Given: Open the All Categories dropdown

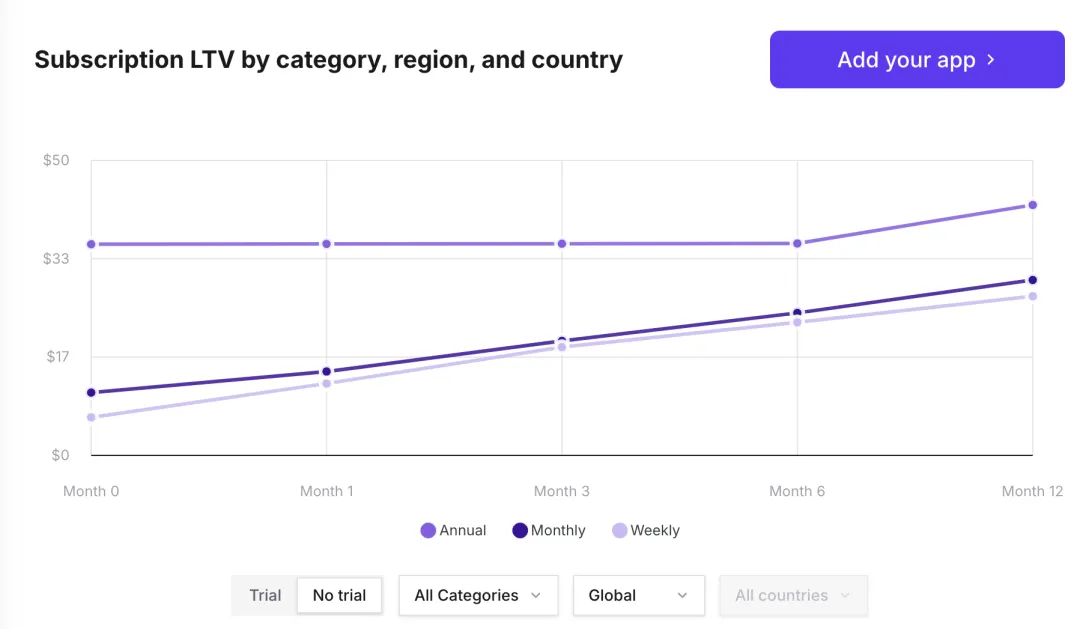Looking at the screenshot, I should tap(478, 595).
